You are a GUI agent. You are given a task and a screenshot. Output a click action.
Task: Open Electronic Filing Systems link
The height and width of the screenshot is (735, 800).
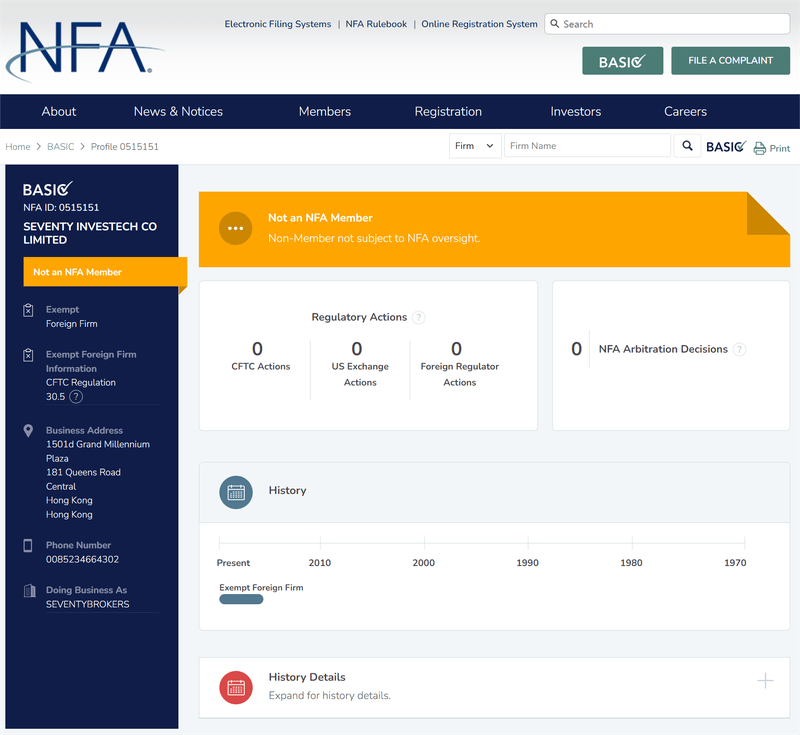(278, 24)
